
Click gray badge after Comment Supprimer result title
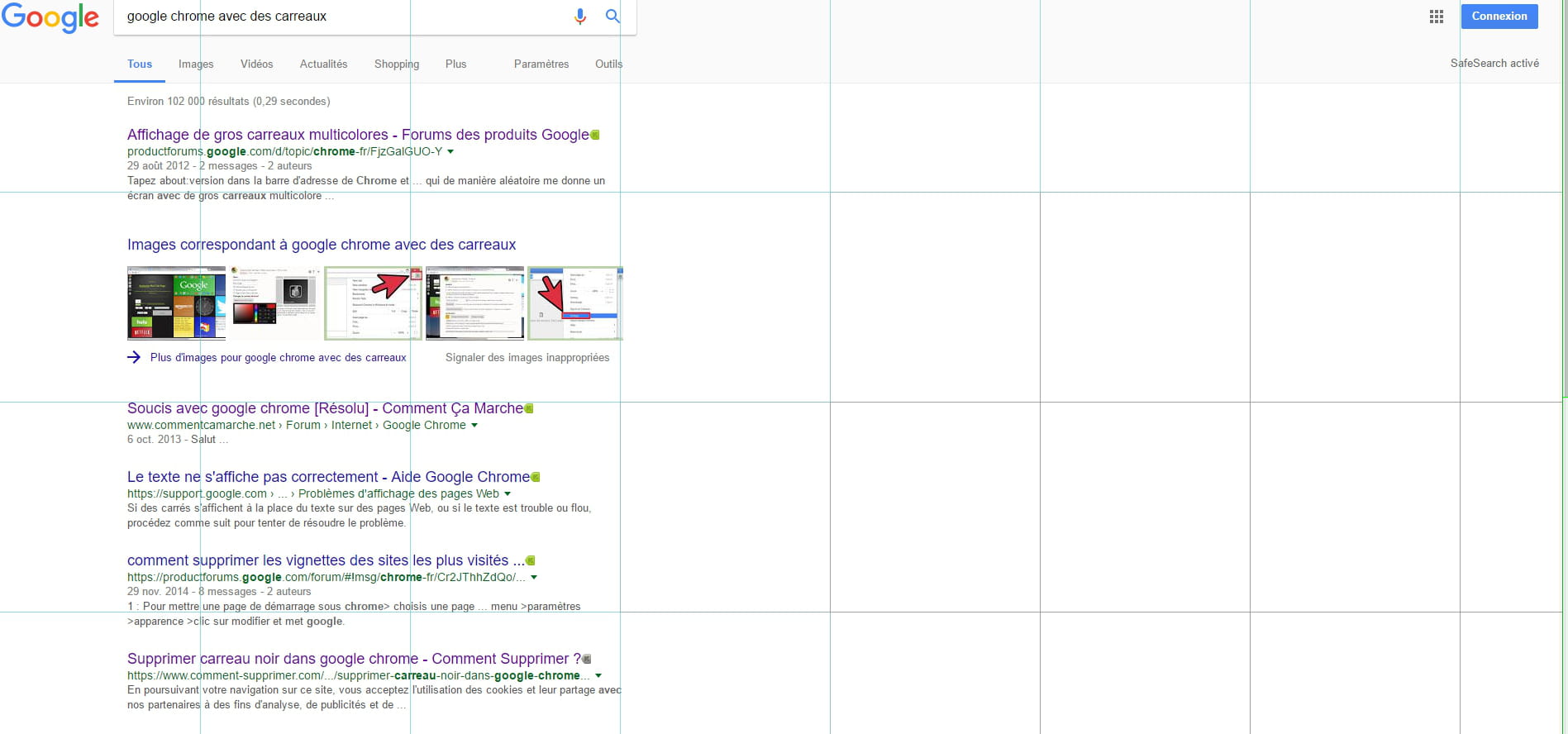click(587, 659)
